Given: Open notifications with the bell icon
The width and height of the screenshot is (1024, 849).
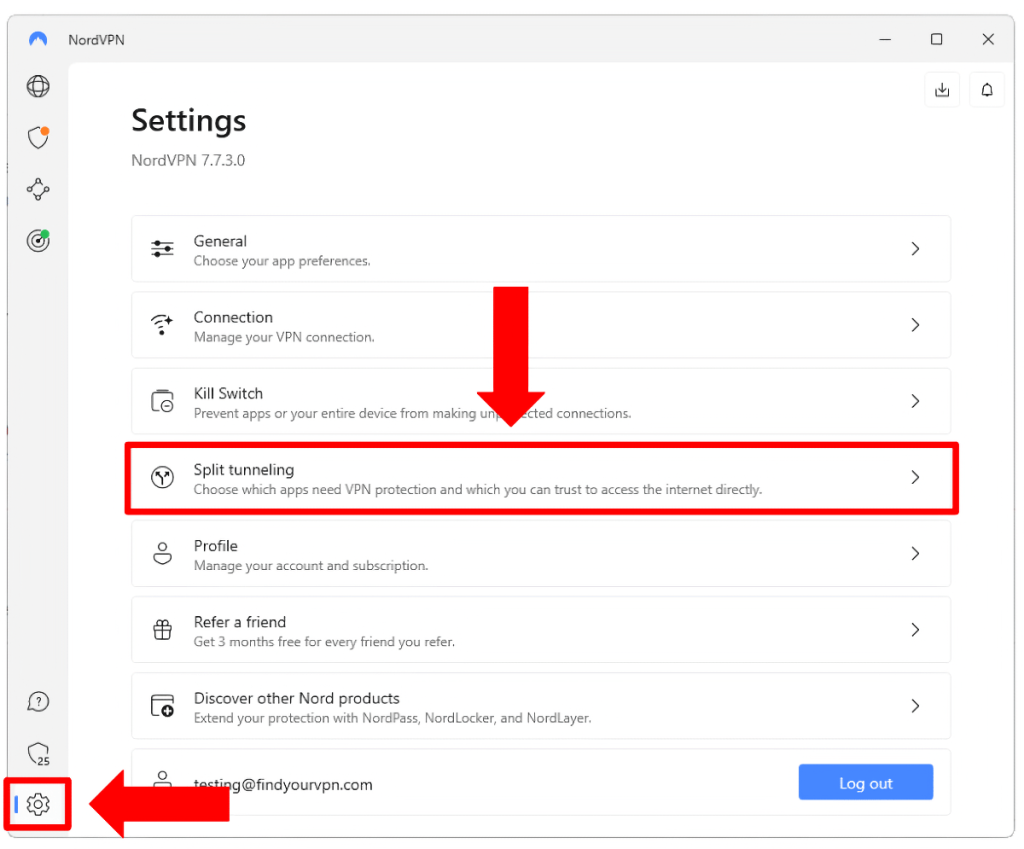Looking at the screenshot, I should [987, 89].
